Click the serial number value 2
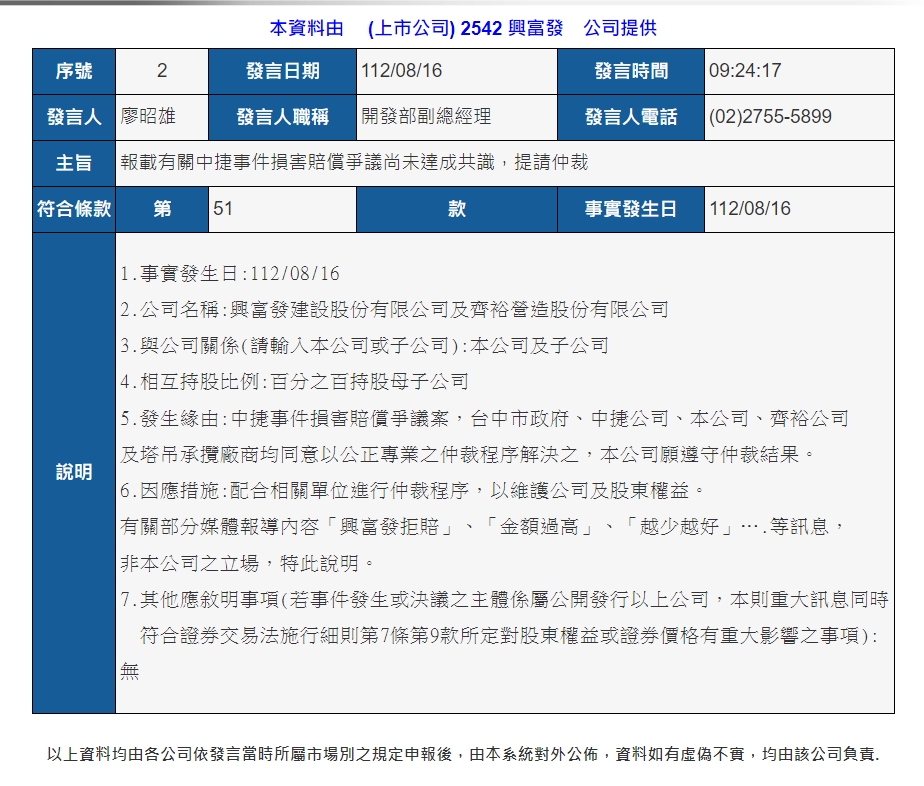 click(x=161, y=70)
